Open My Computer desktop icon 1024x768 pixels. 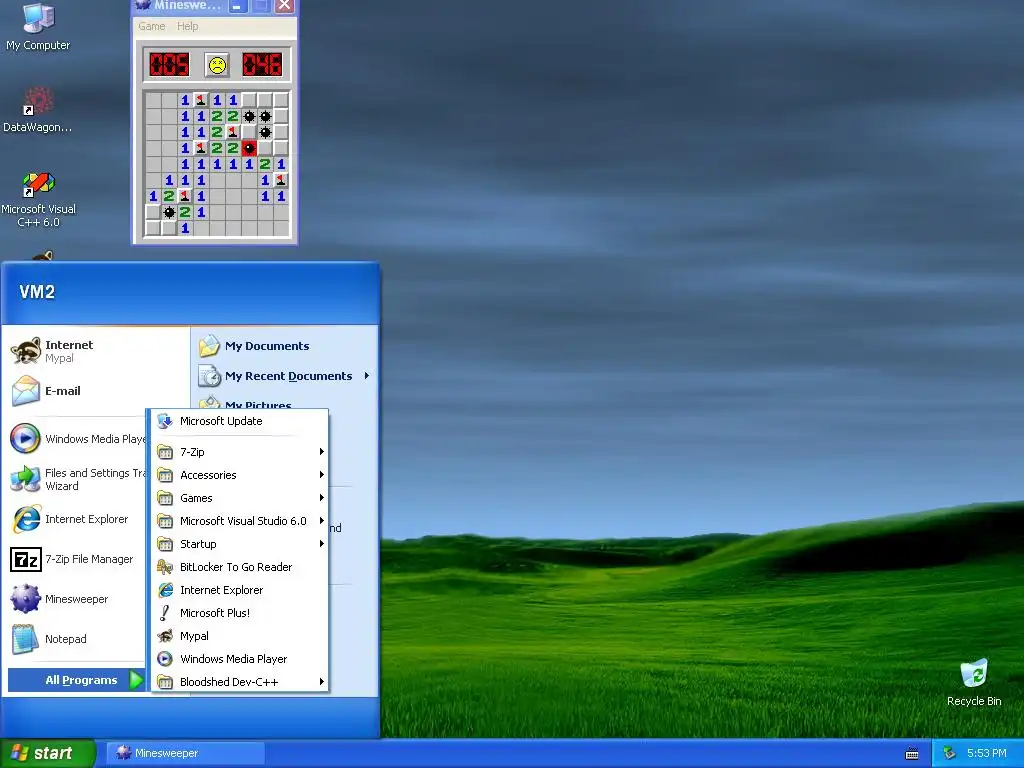[x=38, y=27]
